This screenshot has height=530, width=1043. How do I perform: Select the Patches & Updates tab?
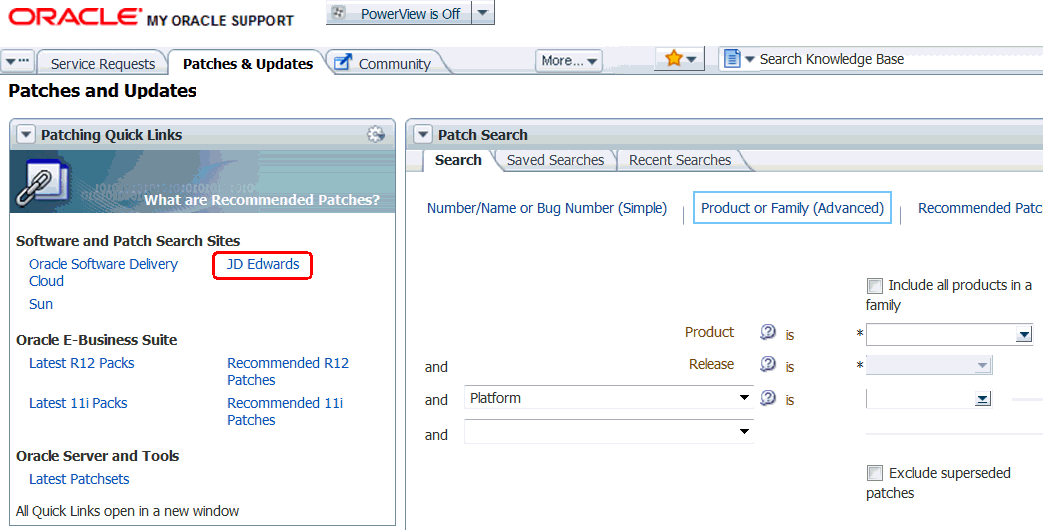pyautogui.click(x=247, y=64)
